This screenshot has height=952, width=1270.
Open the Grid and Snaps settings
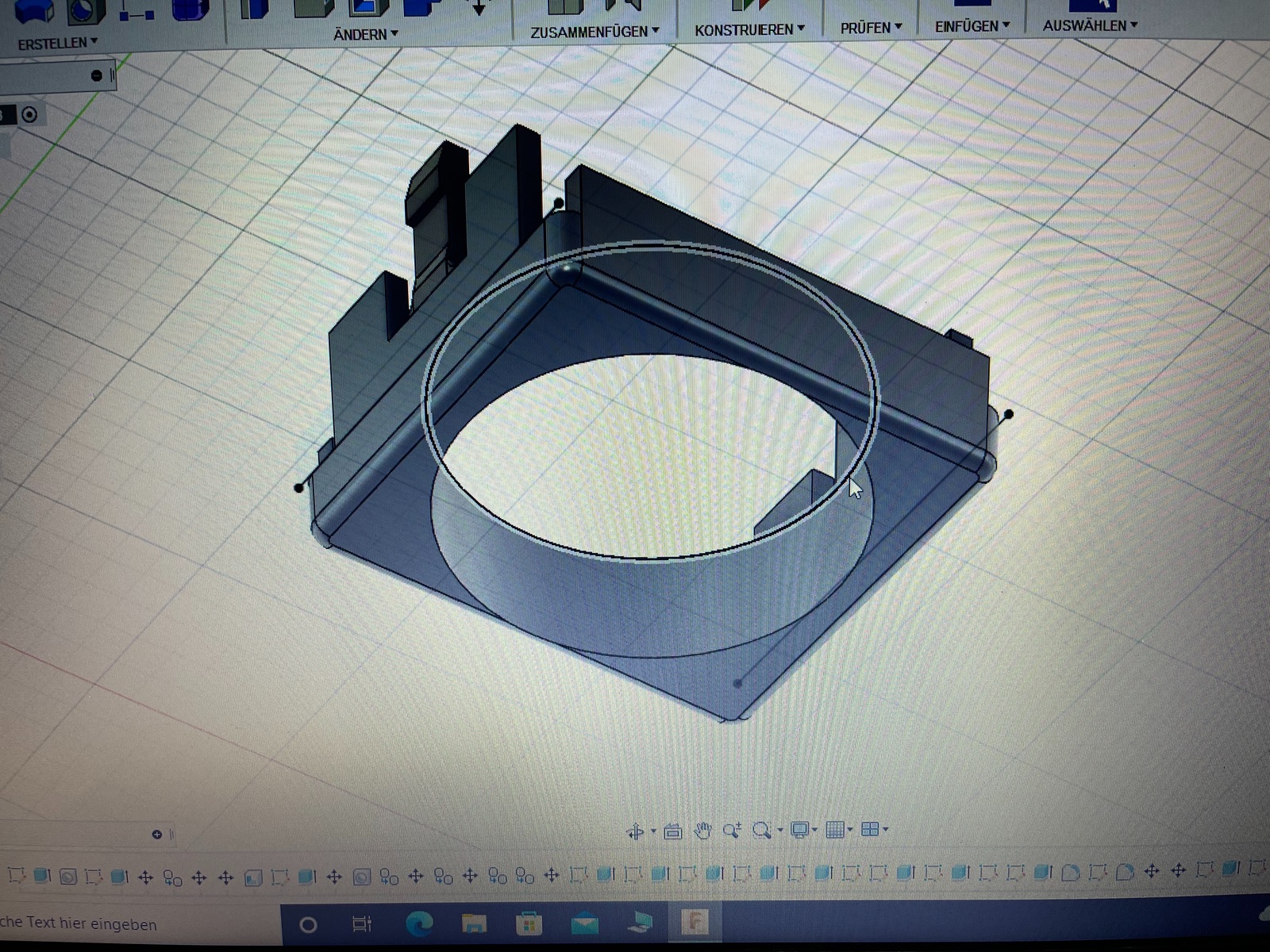point(834,831)
